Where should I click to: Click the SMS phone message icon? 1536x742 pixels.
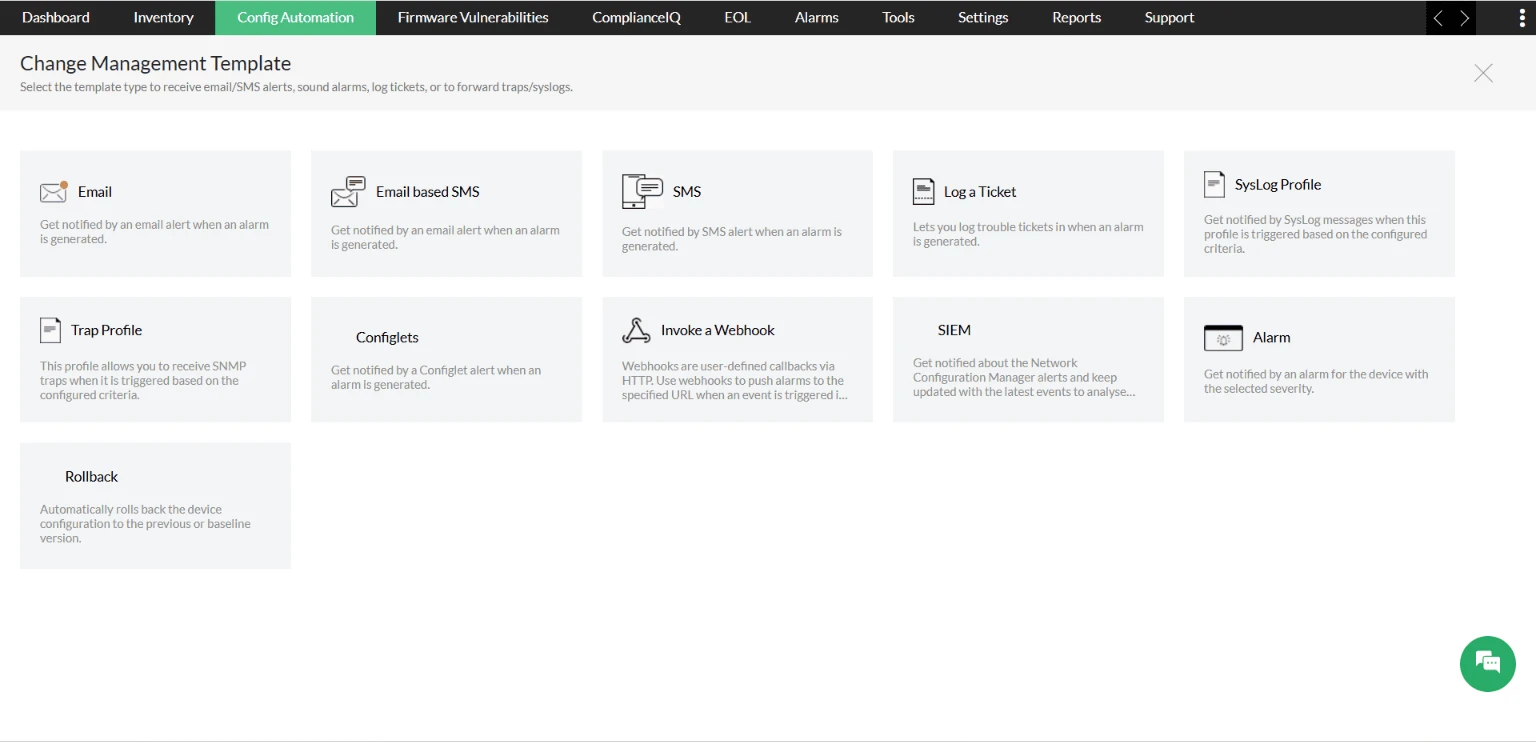[x=642, y=191]
